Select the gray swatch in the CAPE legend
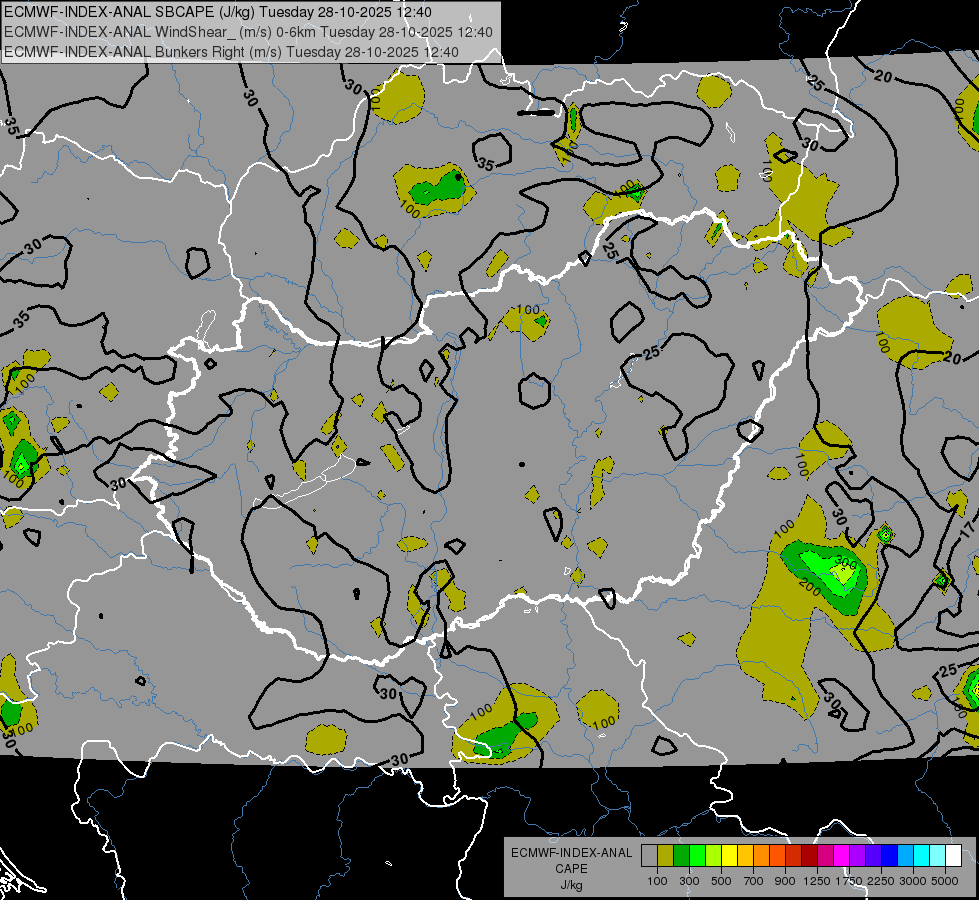Image resolution: width=979 pixels, height=900 pixels. [x=649, y=856]
